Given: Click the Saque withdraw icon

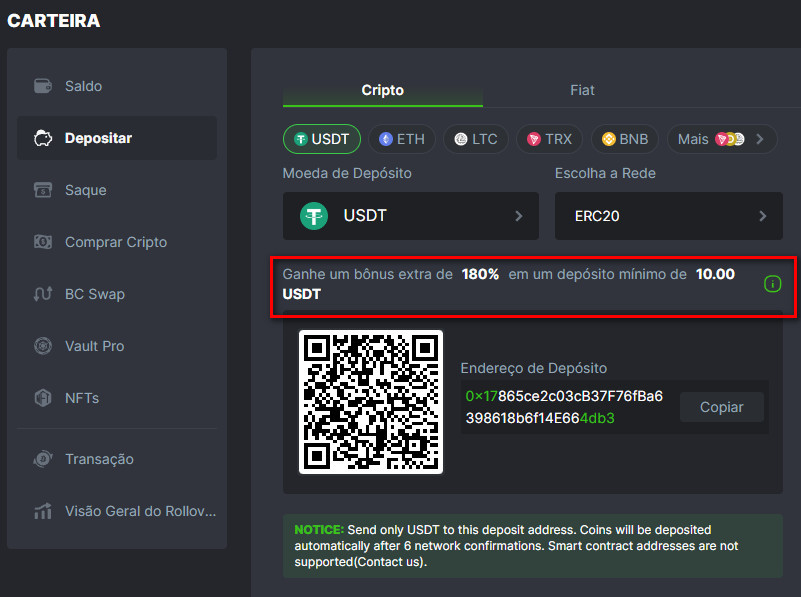Looking at the screenshot, I should click(x=43, y=190).
